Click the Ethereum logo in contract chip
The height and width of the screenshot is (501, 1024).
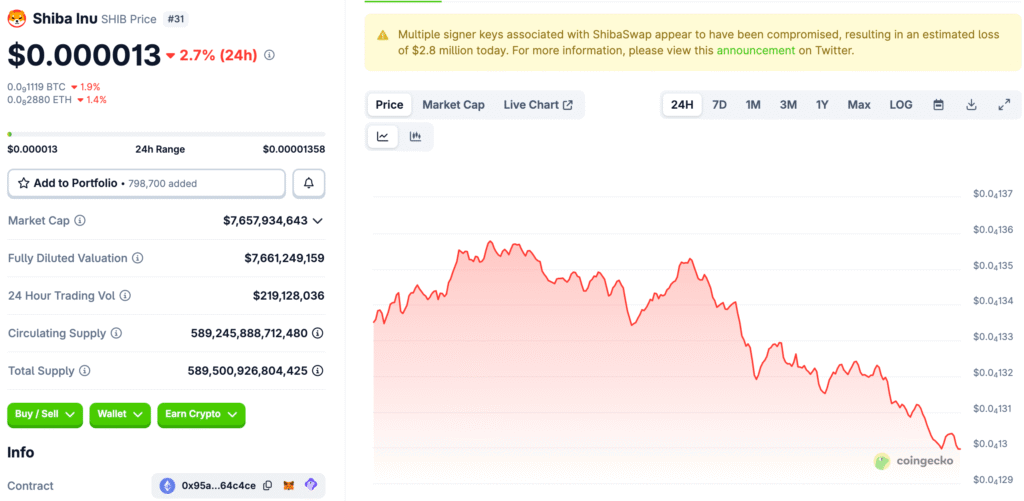point(168,486)
